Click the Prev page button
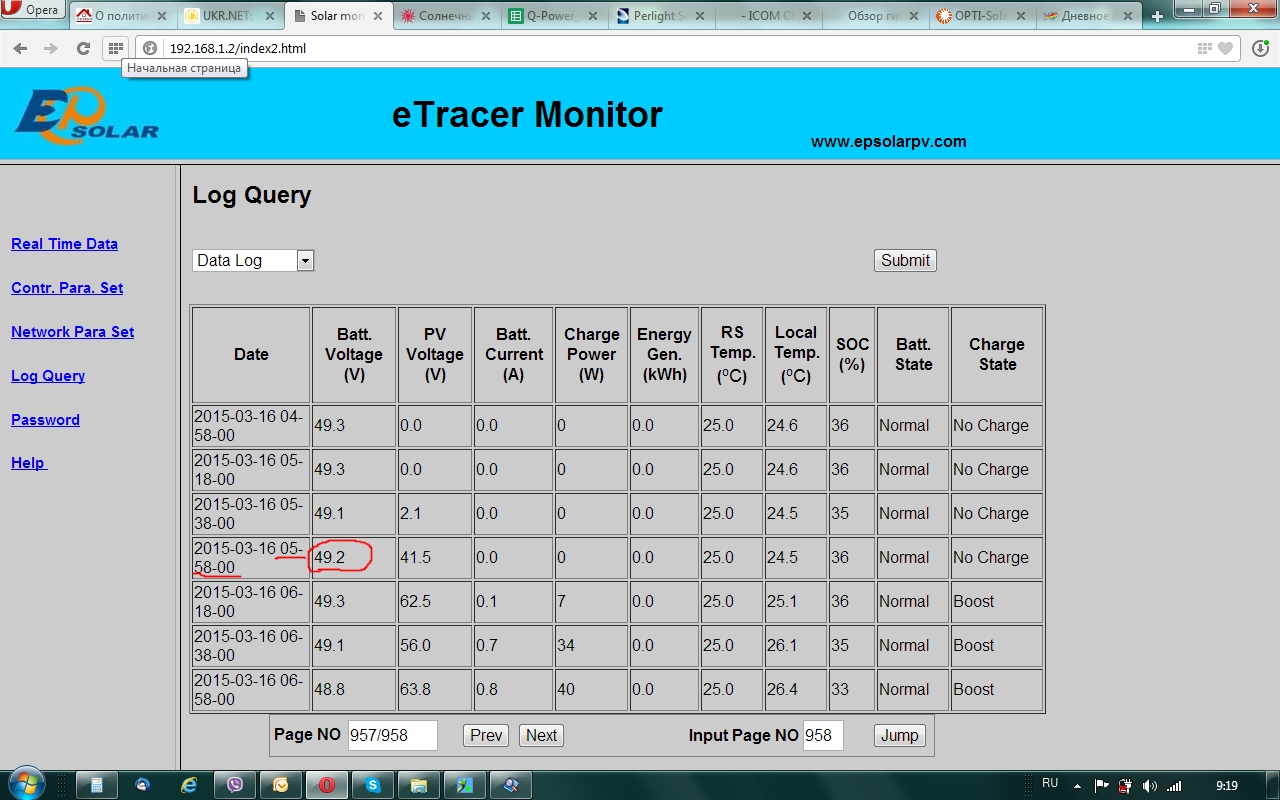Screen dimensions: 1280x800 coord(486,735)
